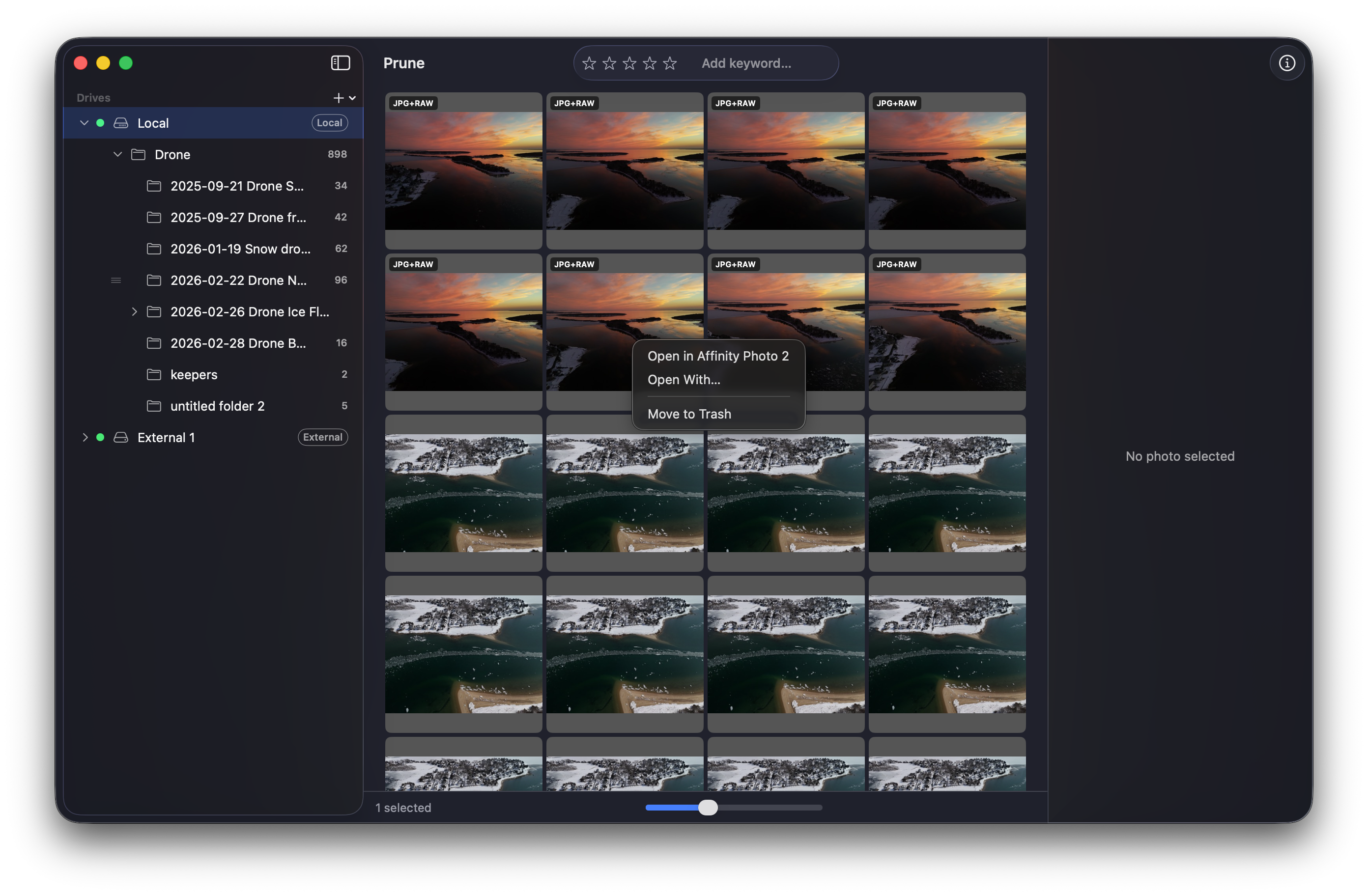1368x896 pixels.
Task: Click the External 1 green status dot
Action: (x=100, y=437)
